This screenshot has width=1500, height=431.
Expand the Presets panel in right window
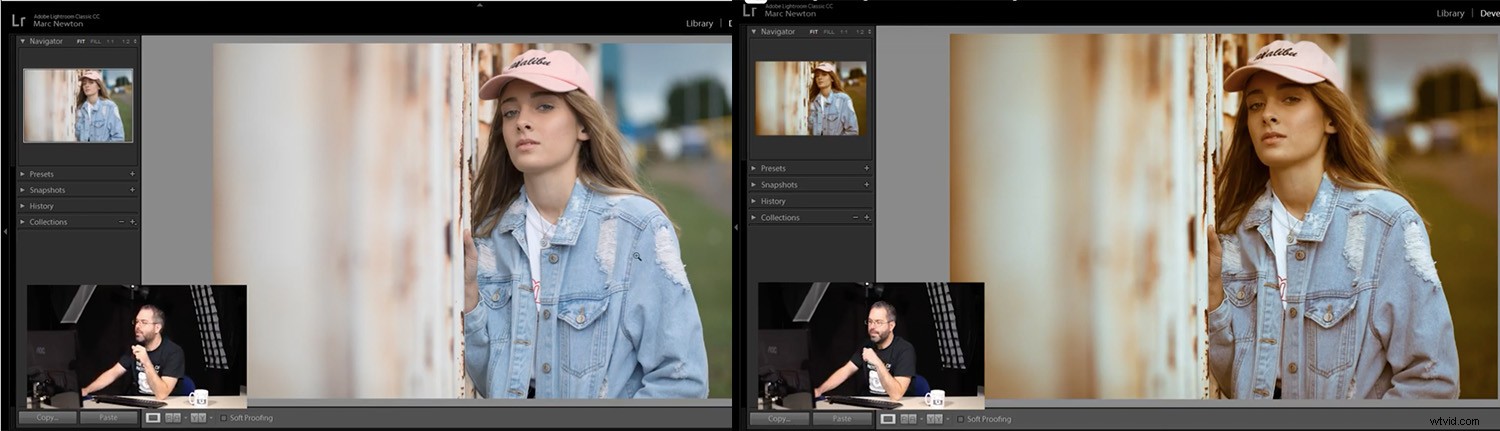pyautogui.click(x=754, y=169)
